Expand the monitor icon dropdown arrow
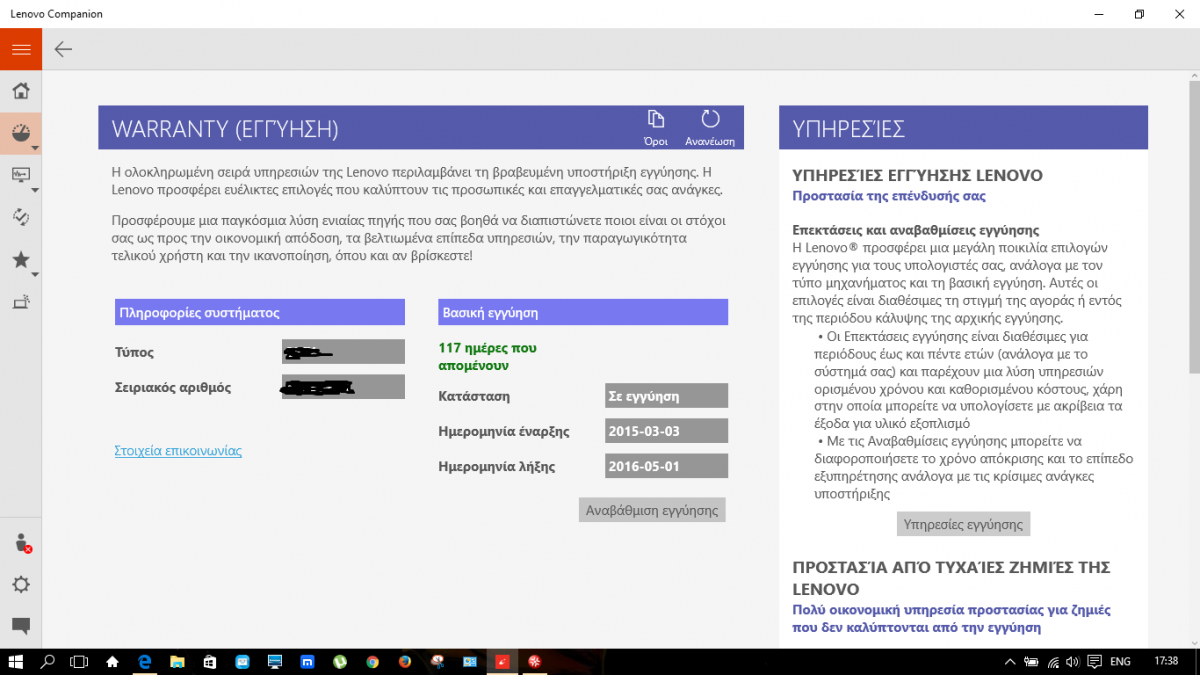Viewport: 1200px width, 675px height. [x=35, y=189]
